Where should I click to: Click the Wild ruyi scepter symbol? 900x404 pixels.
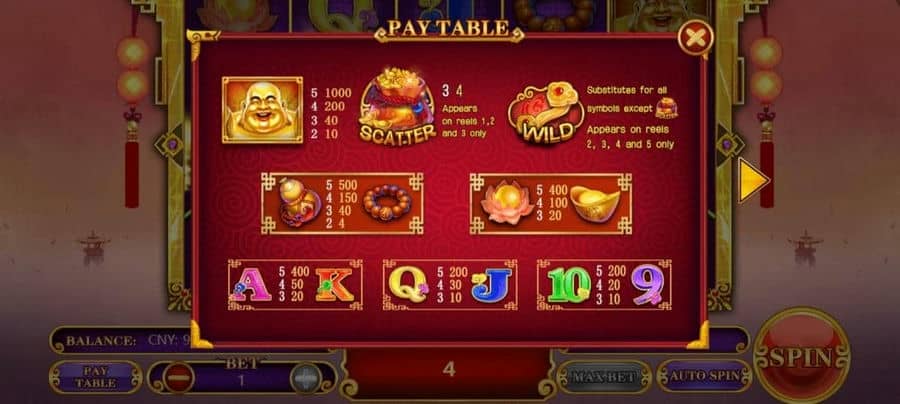click(546, 112)
